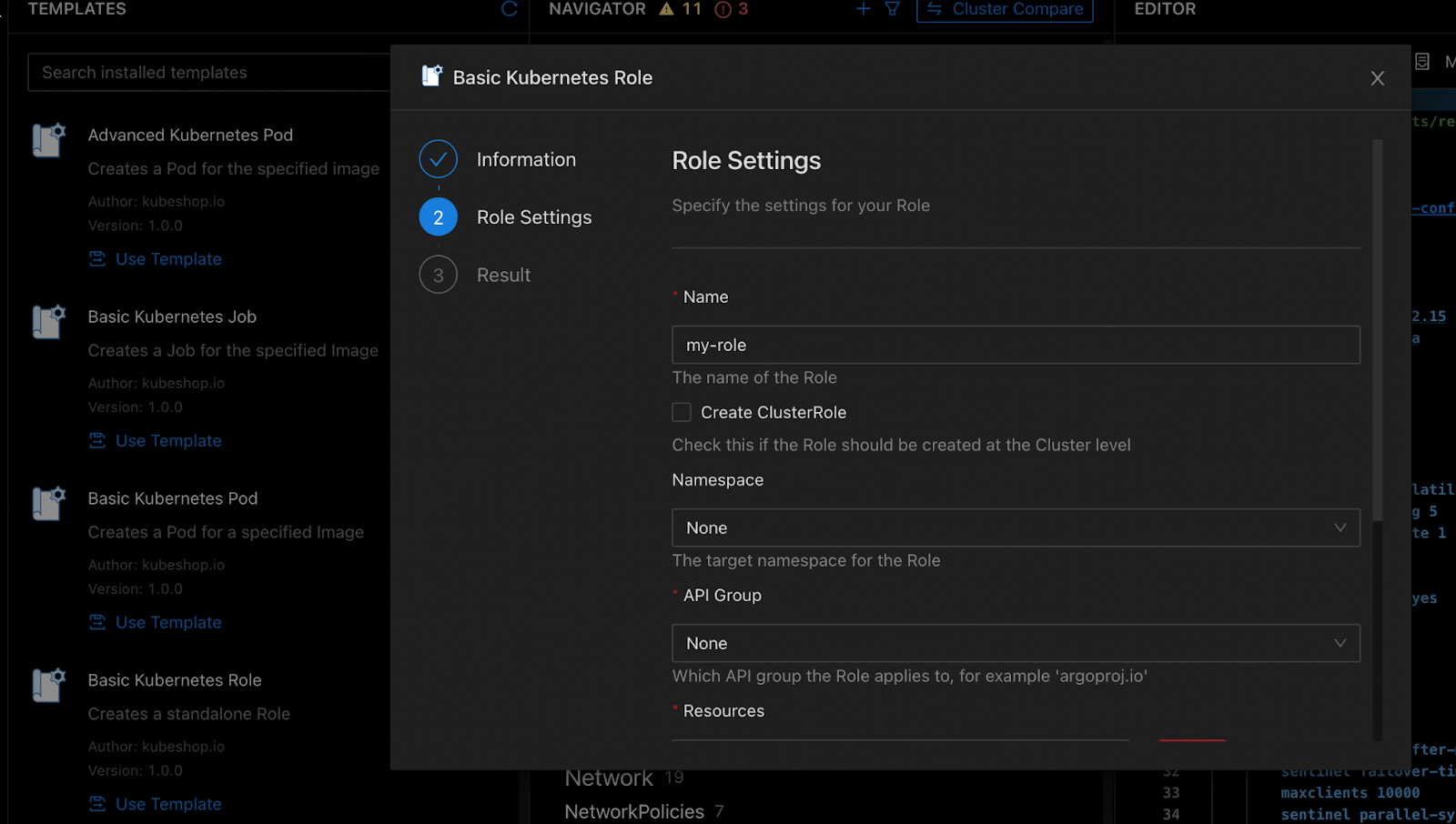Screen dimensions: 1456x824
Task: Click the API Group dropdown chevron arrow
Action: pyautogui.click(x=1340, y=643)
